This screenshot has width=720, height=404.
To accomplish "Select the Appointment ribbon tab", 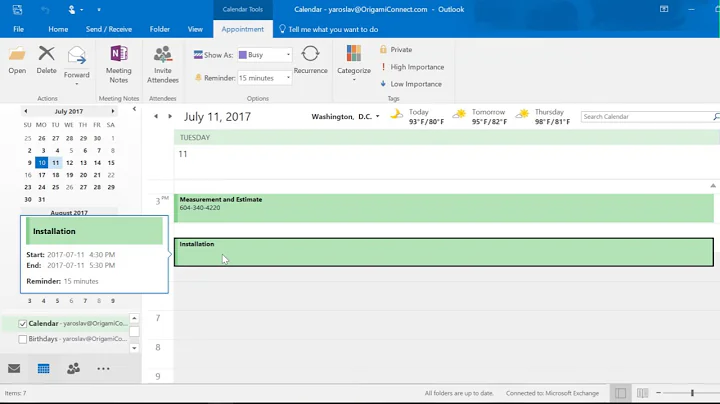I will [x=242, y=29].
